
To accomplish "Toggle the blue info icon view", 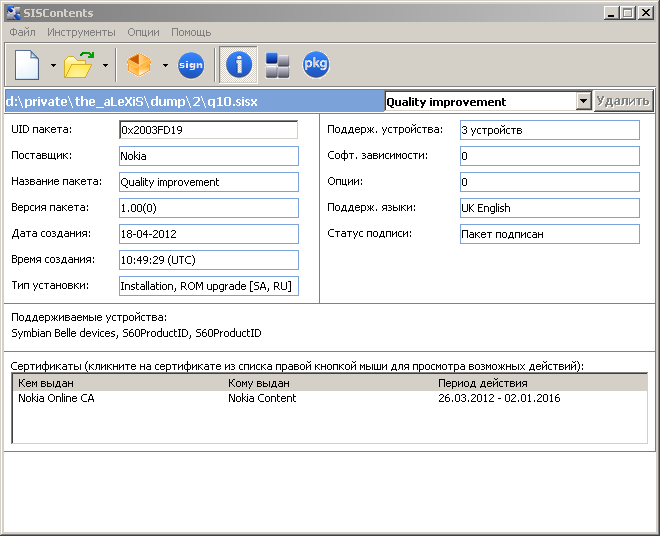I will click(x=239, y=64).
